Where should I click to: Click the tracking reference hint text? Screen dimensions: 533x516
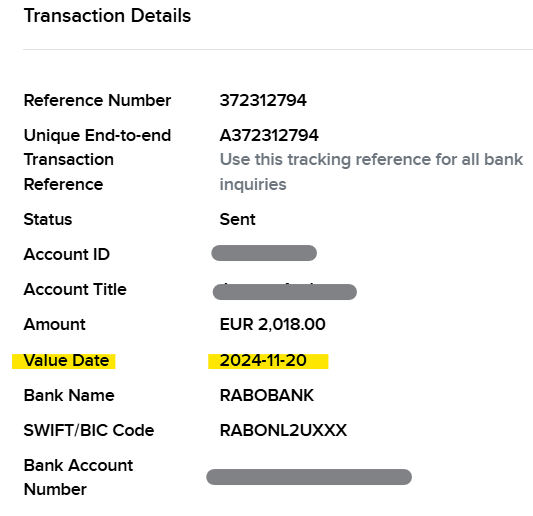click(x=371, y=172)
